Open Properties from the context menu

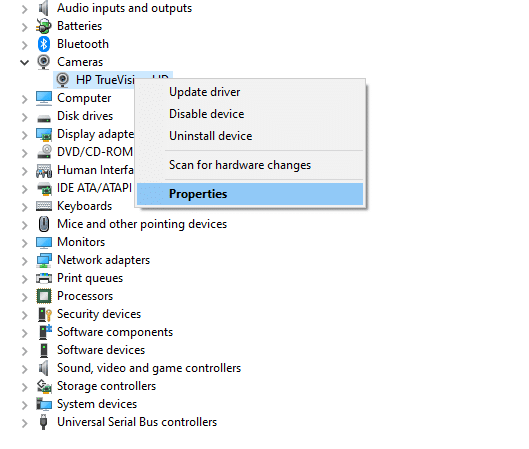(x=250, y=194)
